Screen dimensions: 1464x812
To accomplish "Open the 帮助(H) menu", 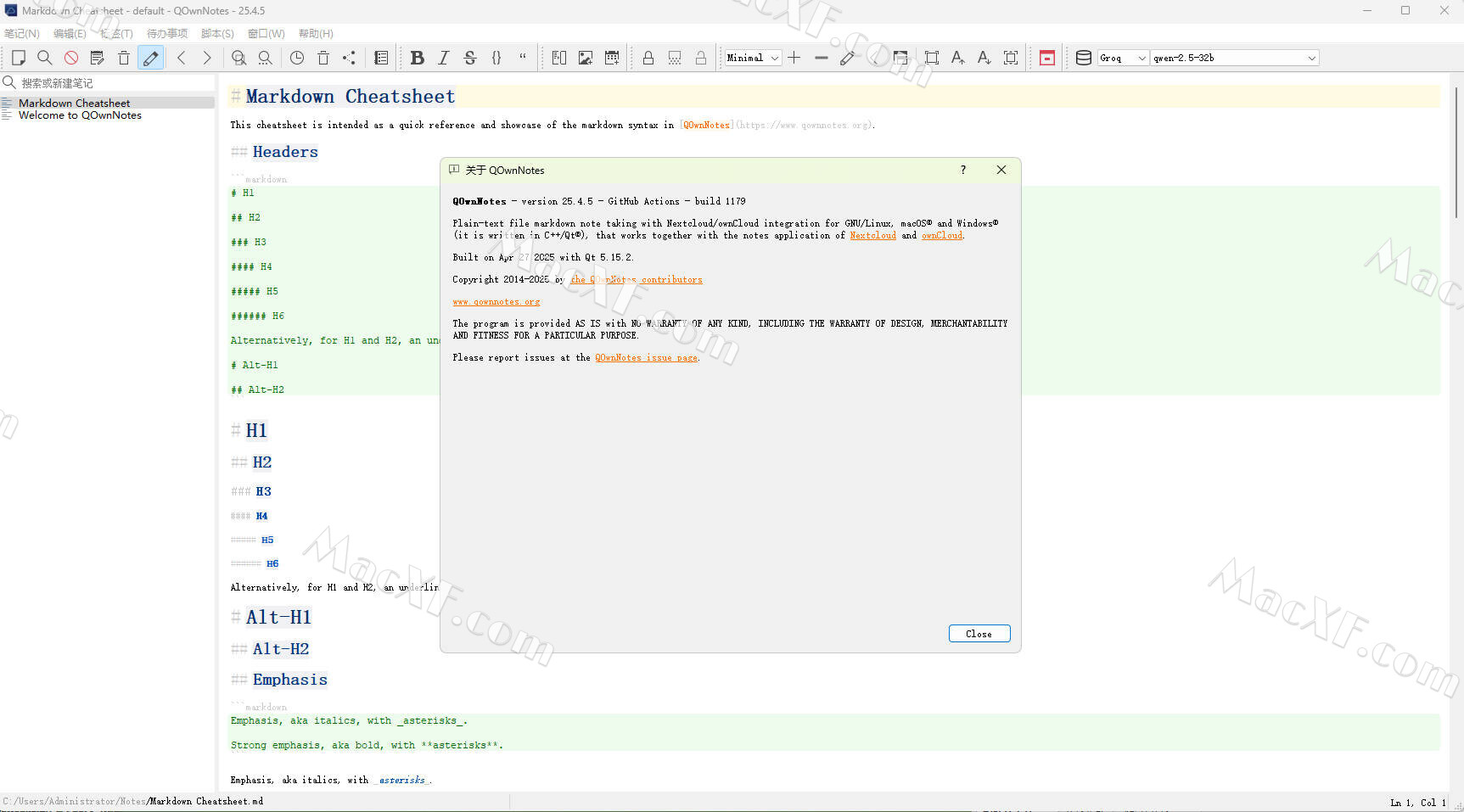I will pos(316,34).
